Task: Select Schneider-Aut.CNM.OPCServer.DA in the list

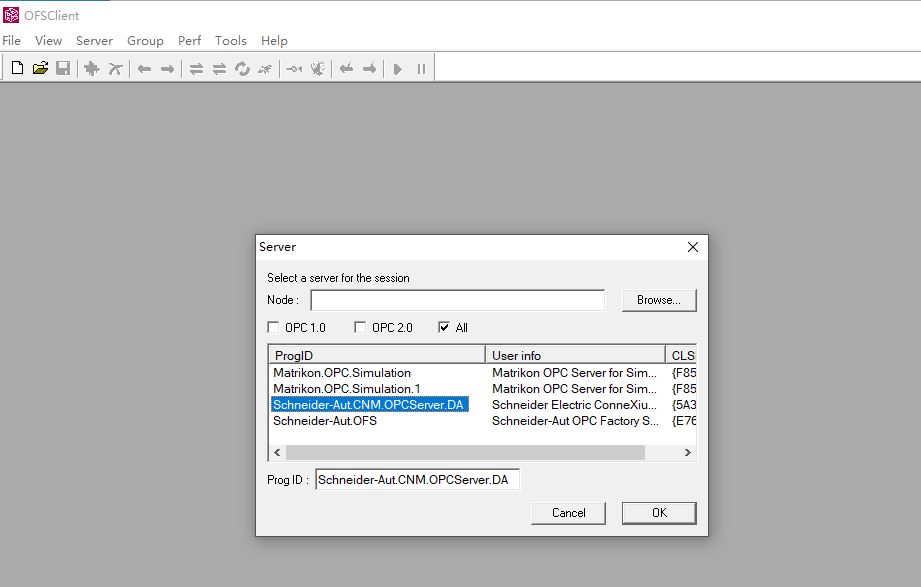Action: click(x=369, y=404)
